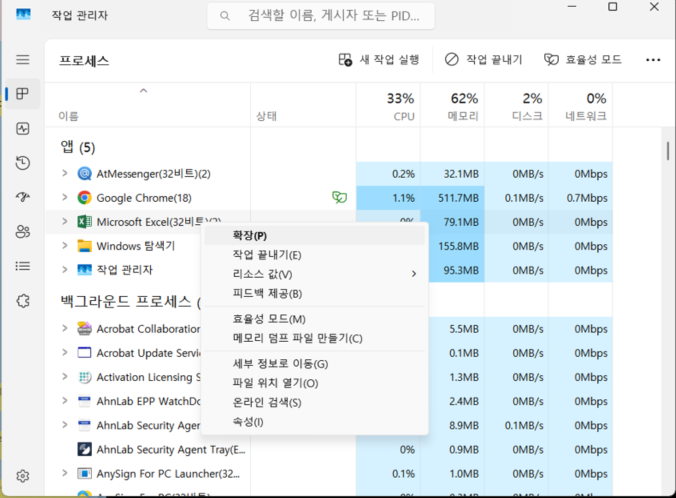Click the 백그라운드 프로세스 group heading
676x498 pixels.
pyautogui.click(x=130, y=301)
